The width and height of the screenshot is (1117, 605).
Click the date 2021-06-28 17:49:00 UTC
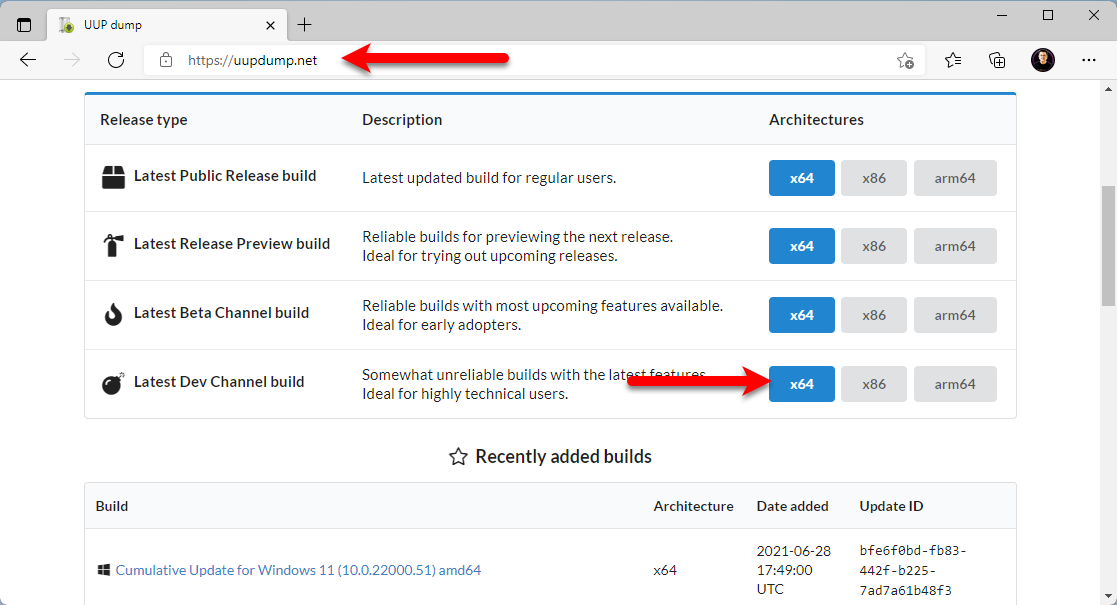point(794,570)
